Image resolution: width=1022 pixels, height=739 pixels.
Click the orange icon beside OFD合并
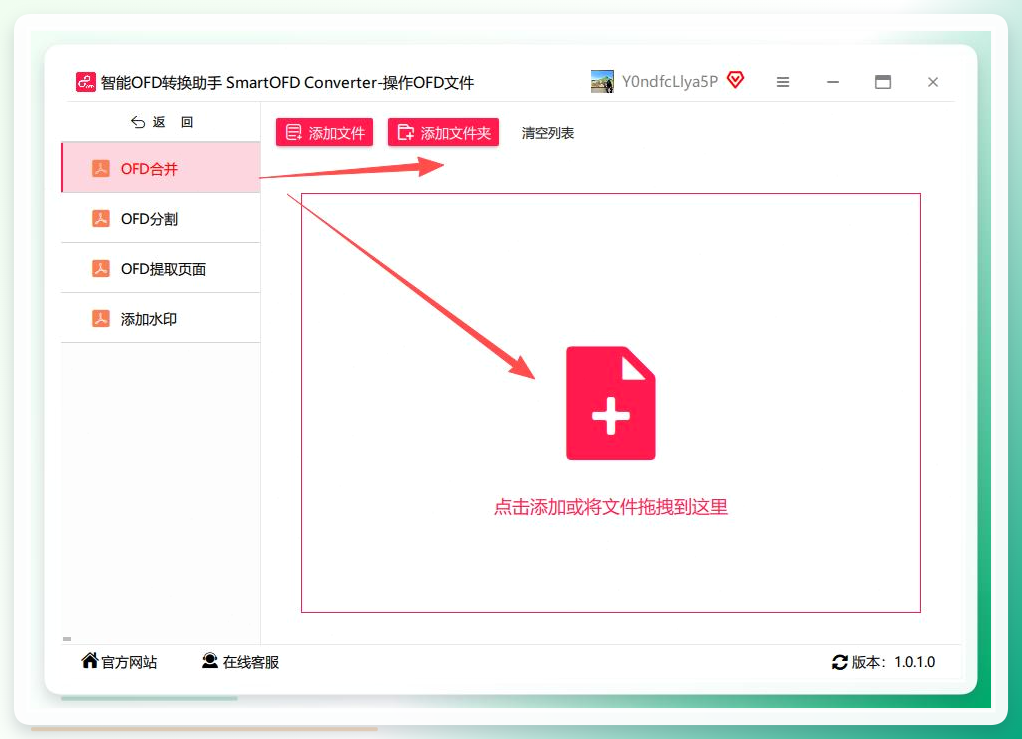[100, 168]
